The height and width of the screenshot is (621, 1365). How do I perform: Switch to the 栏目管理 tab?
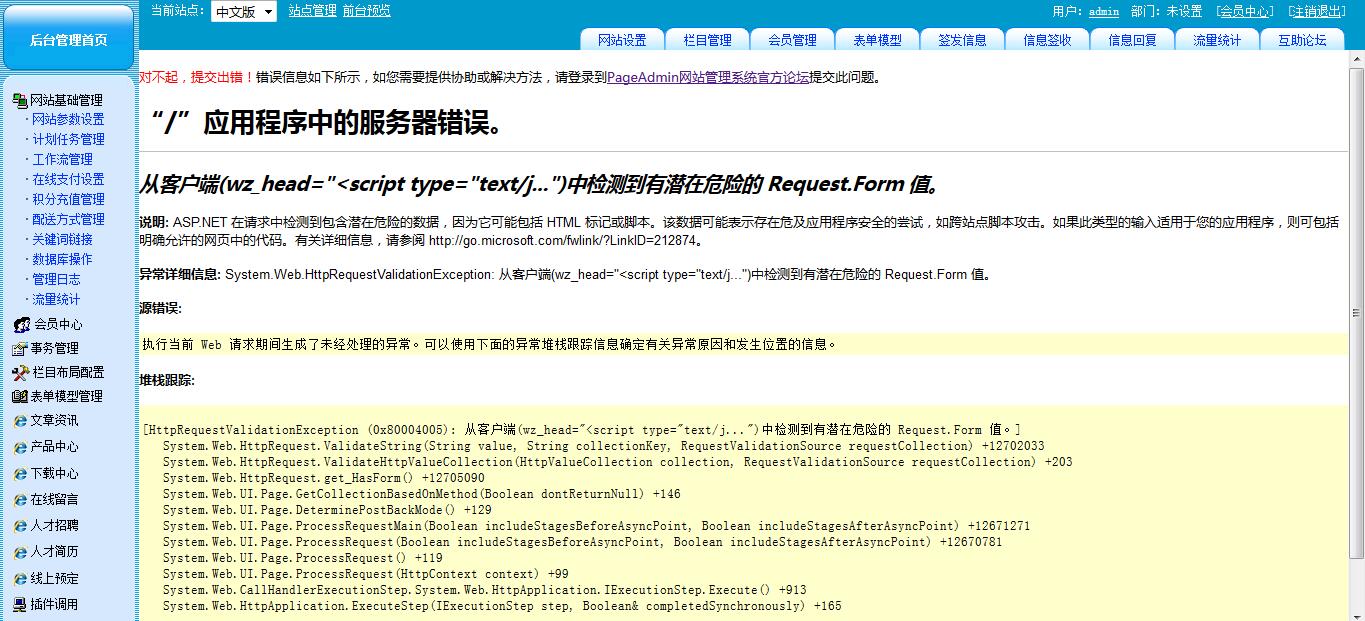[x=707, y=40]
